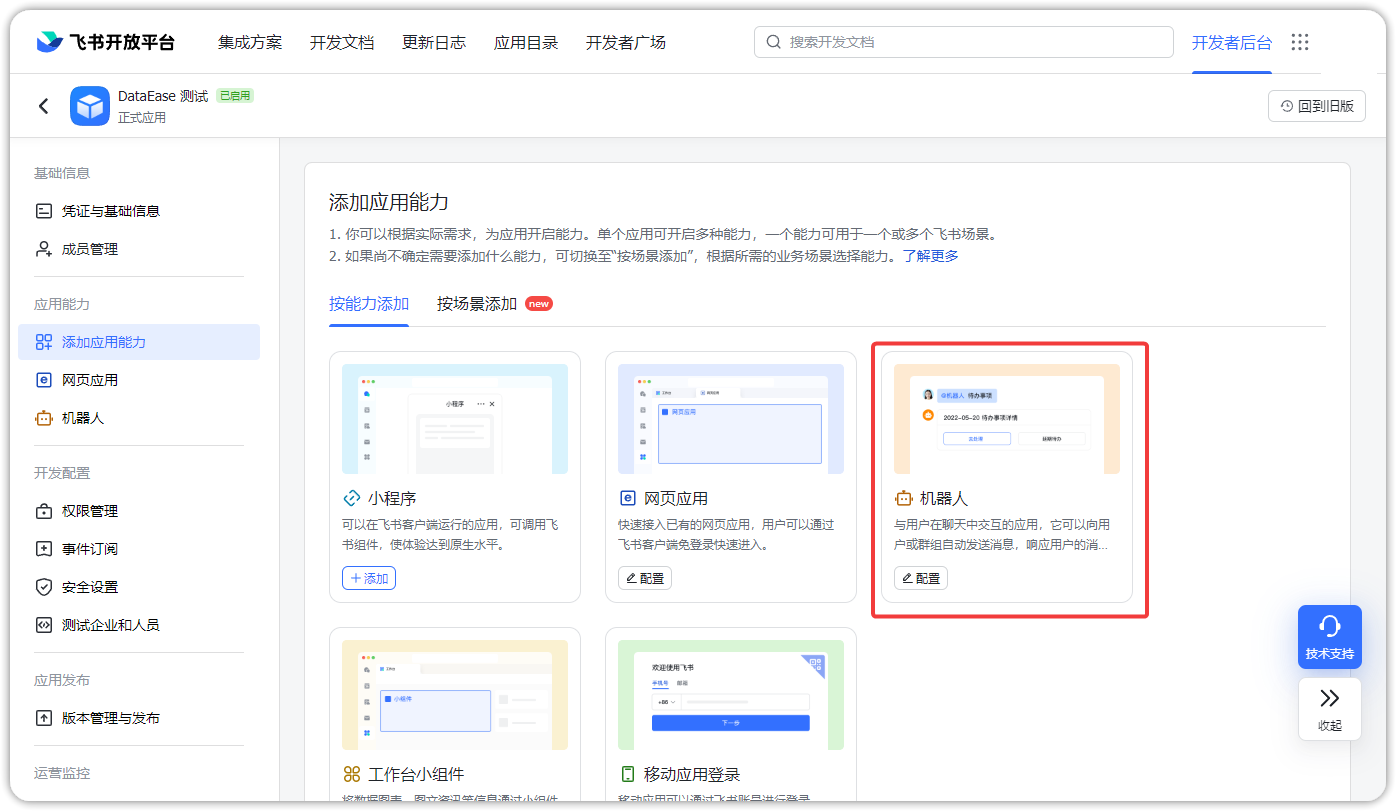
Task: Click the DataEase 测试 app name
Action: 163,96
